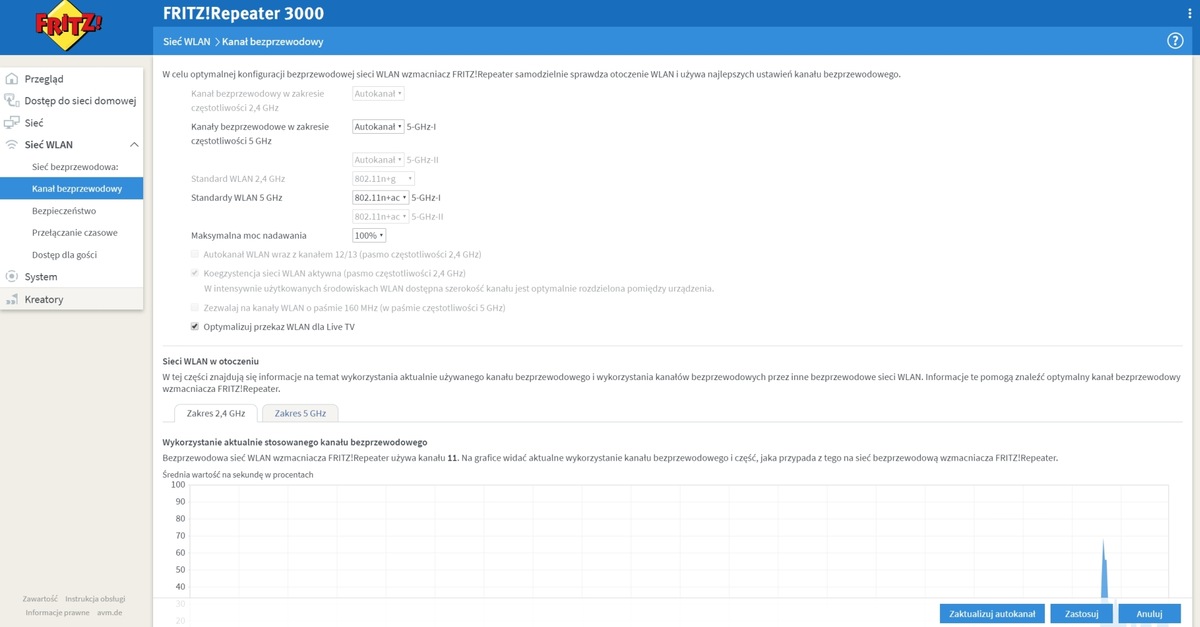Open Maksymalna moc nadawania 100% dropdown
The image size is (1200, 627).
tap(368, 235)
